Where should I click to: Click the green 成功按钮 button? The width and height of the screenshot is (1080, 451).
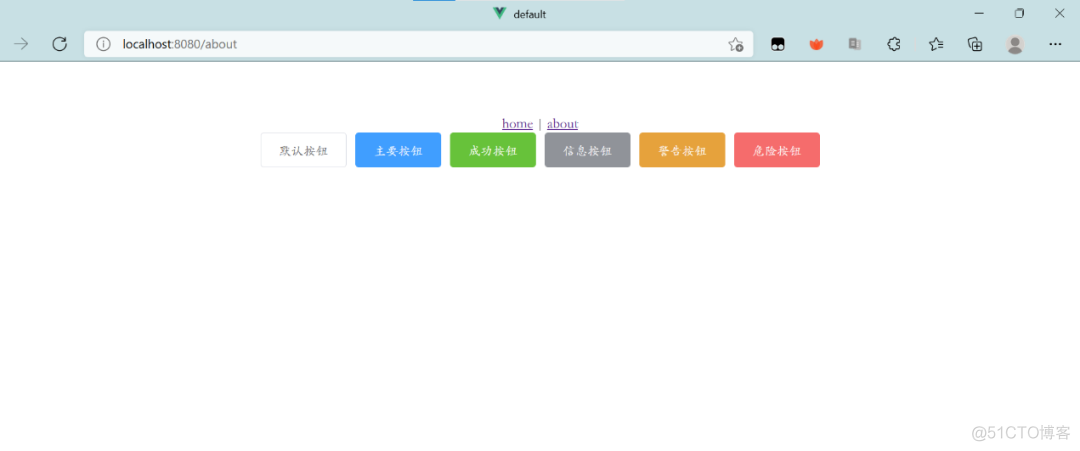(493, 150)
